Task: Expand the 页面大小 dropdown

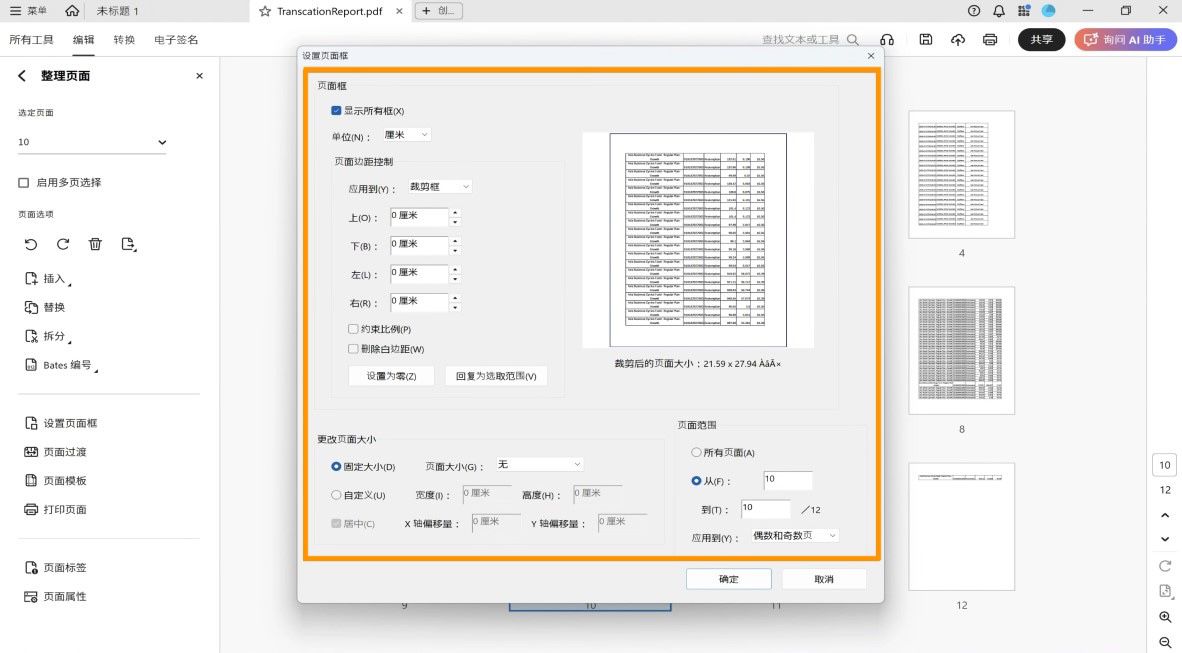Action: click(540, 463)
